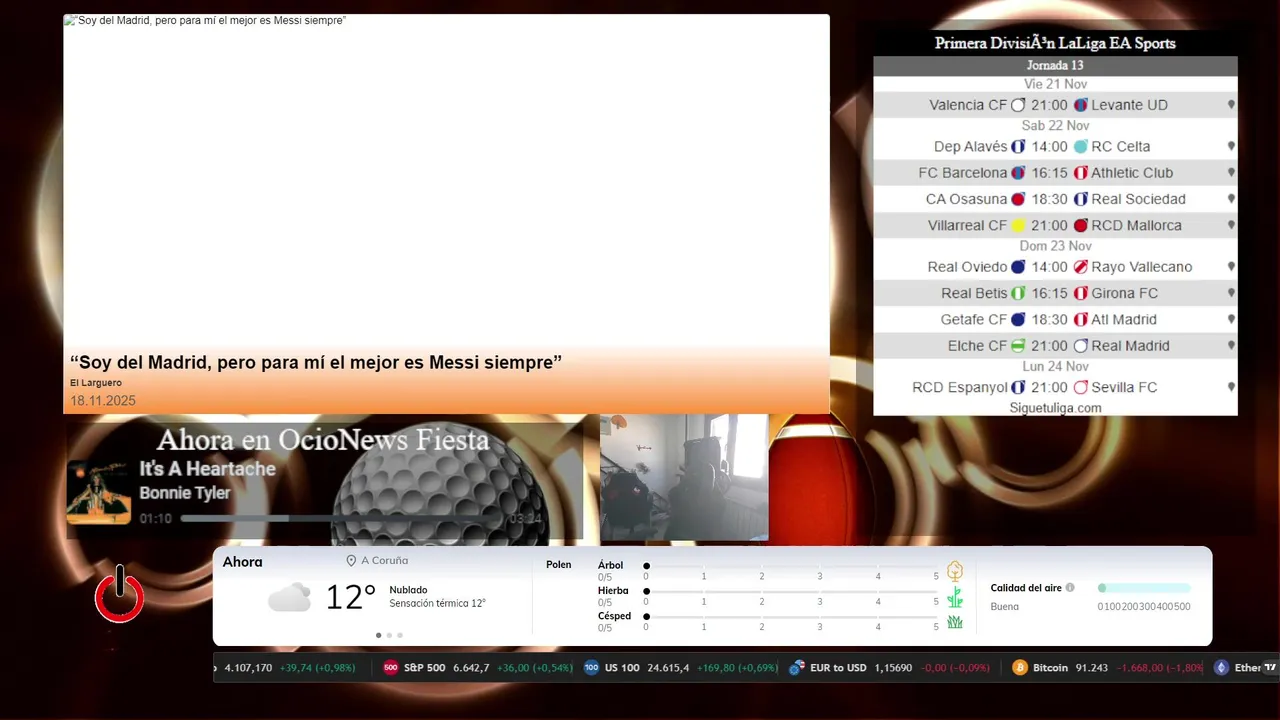
Task: Click the Árbol pollen level scale
Action: click(792, 567)
